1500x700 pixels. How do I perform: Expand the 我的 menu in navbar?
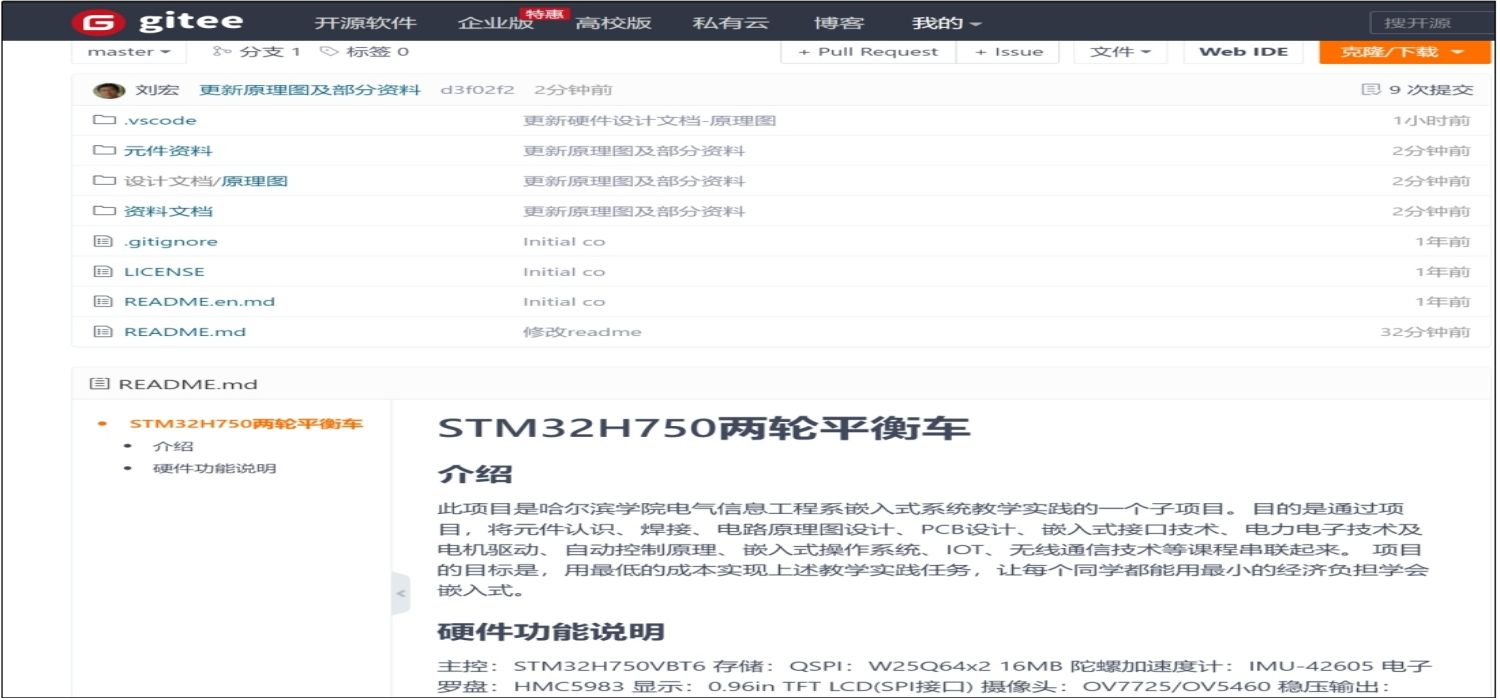click(x=946, y=23)
